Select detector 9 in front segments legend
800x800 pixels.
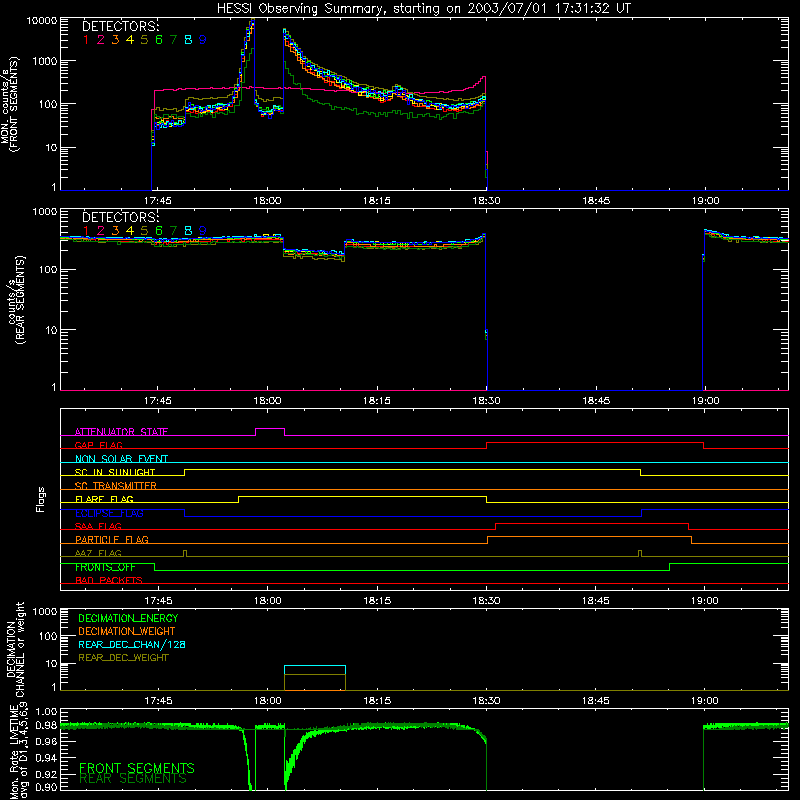[203, 40]
